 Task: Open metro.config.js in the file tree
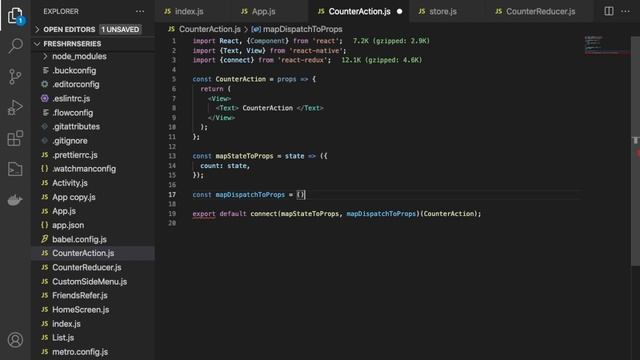pos(80,352)
